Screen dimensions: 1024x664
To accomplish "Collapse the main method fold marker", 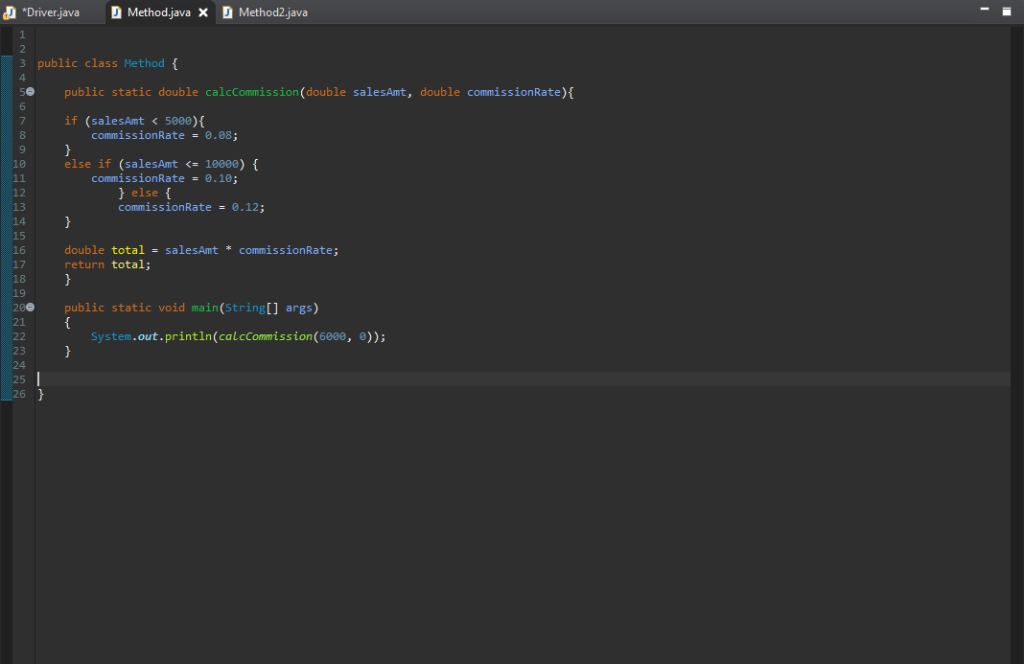I will point(30,308).
